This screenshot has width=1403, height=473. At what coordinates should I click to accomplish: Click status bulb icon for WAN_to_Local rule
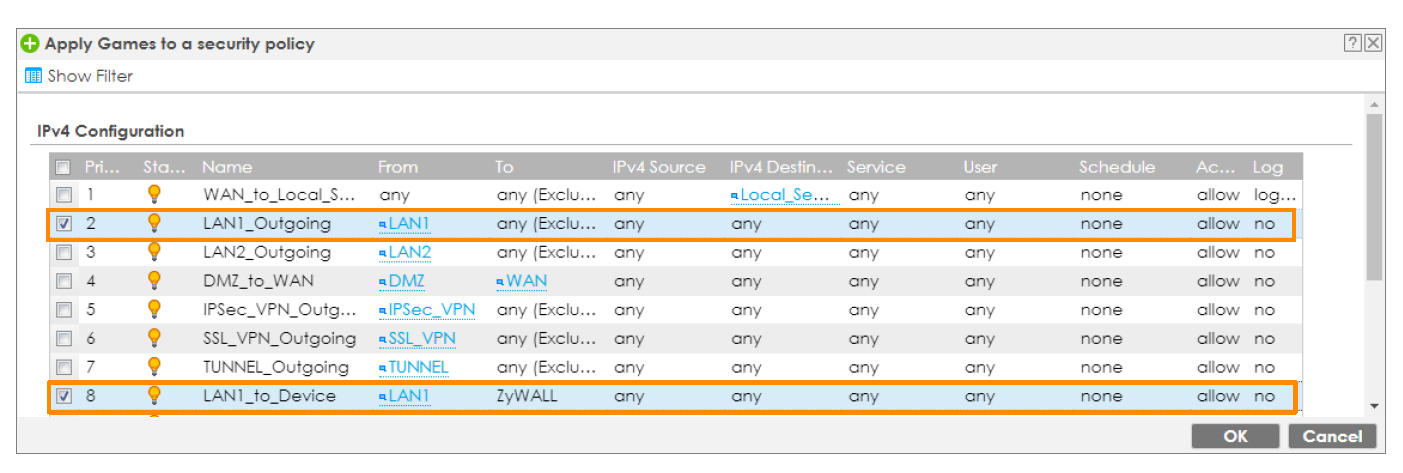click(x=154, y=195)
